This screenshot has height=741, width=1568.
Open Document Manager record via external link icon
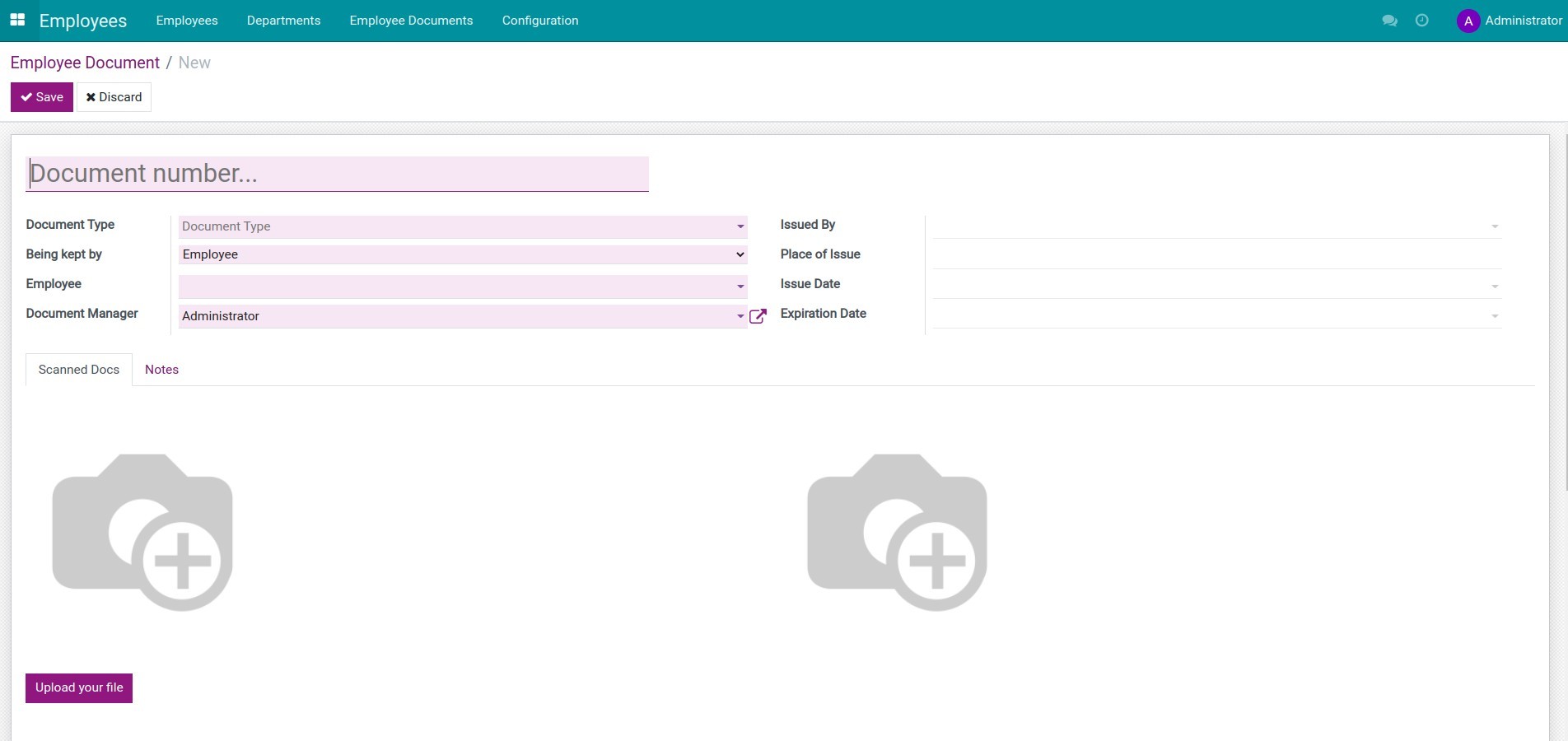pos(757,316)
